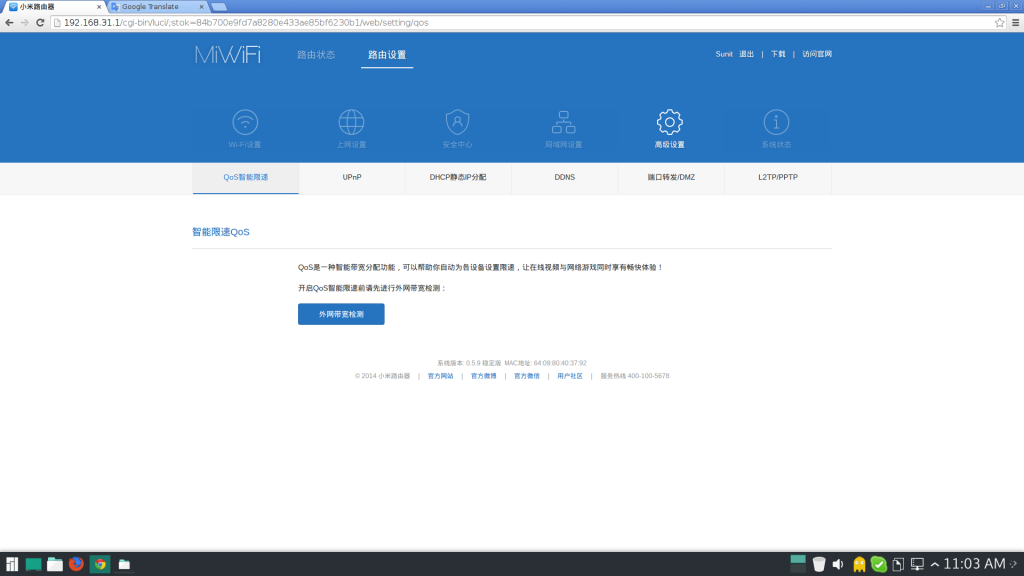Click the 外网带宽检测 button
1024x576 pixels.
click(341, 314)
